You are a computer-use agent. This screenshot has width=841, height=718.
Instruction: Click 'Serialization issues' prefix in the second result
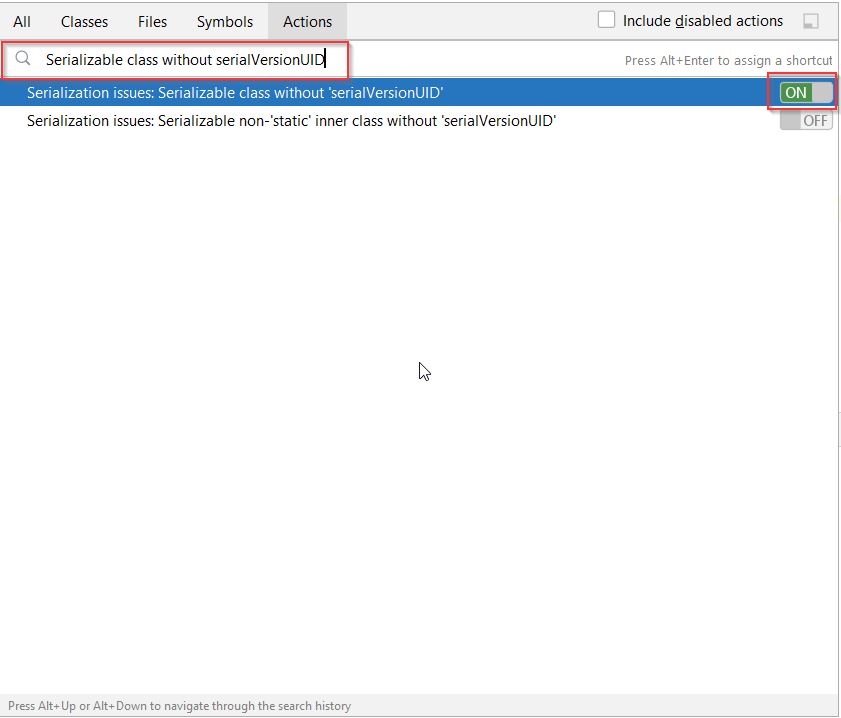click(x=89, y=121)
